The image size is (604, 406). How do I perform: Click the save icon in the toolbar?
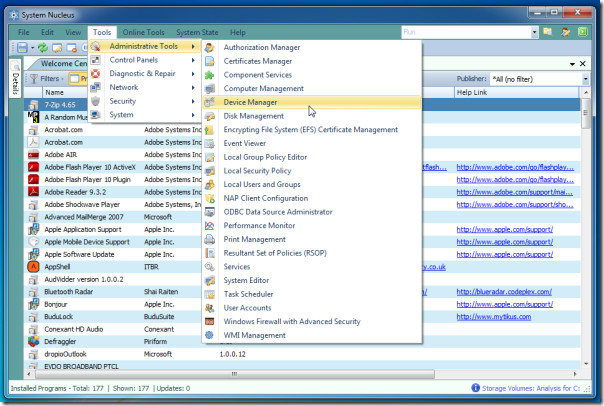point(22,48)
